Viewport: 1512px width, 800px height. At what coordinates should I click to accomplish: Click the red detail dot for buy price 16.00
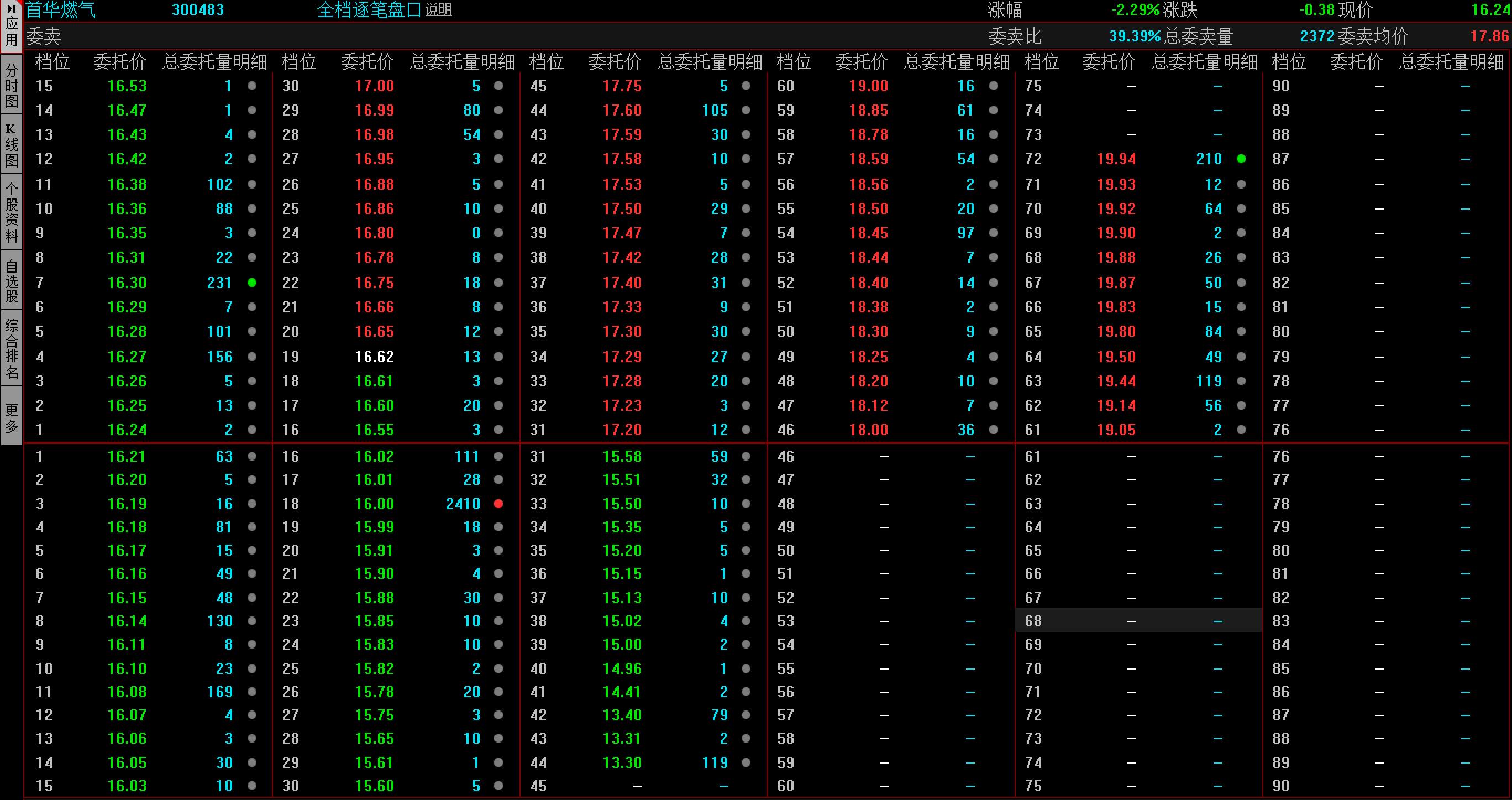[498, 503]
